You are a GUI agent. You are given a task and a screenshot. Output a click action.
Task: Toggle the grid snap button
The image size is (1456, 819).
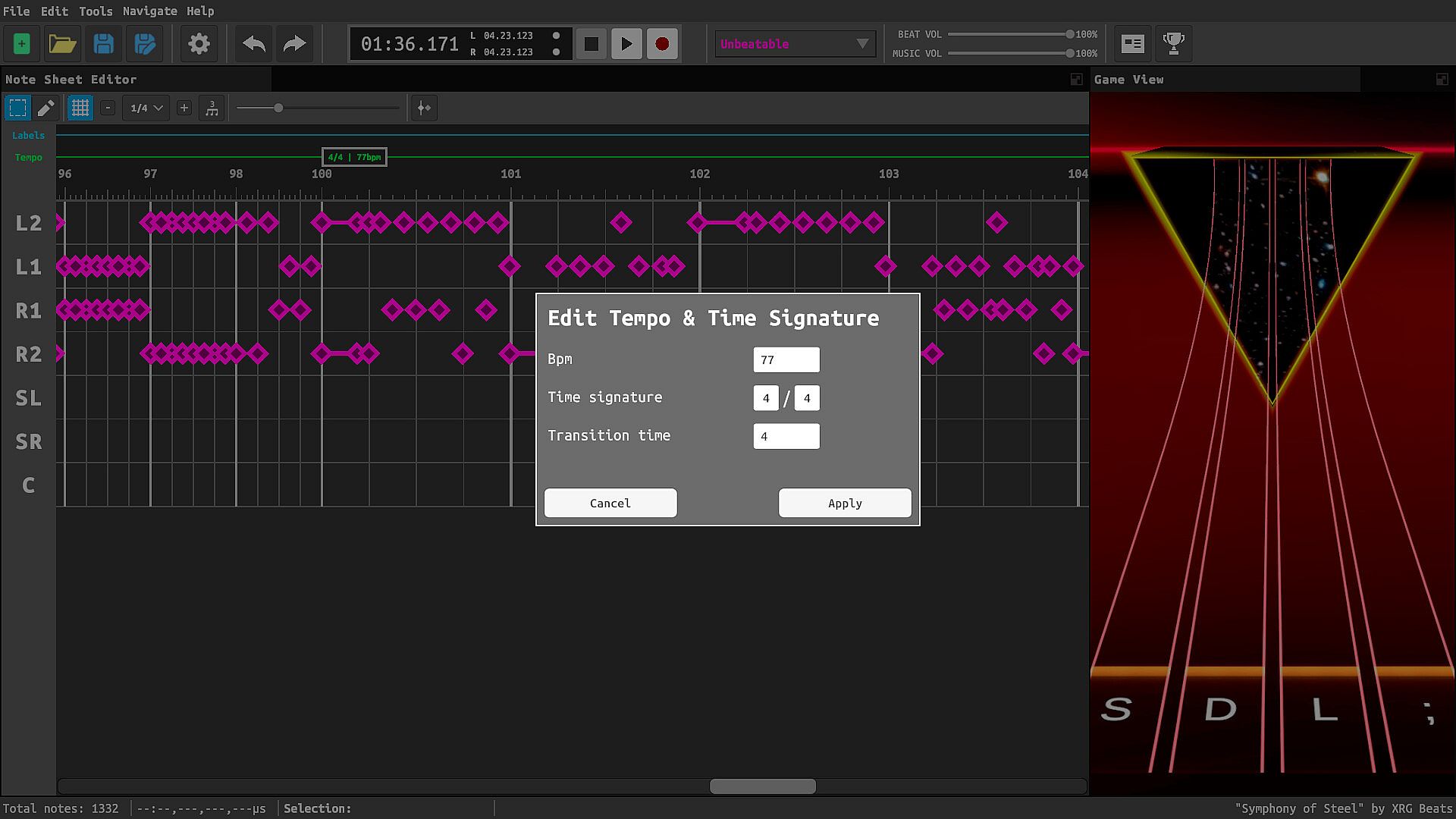point(80,108)
